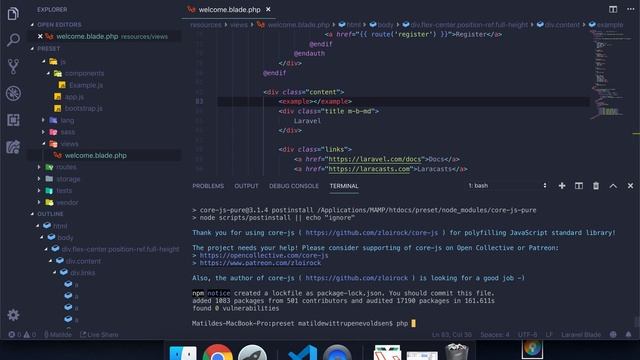Open app.js in the explorer
This screenshot has height=360, width=640.
(x=74, y=97)
